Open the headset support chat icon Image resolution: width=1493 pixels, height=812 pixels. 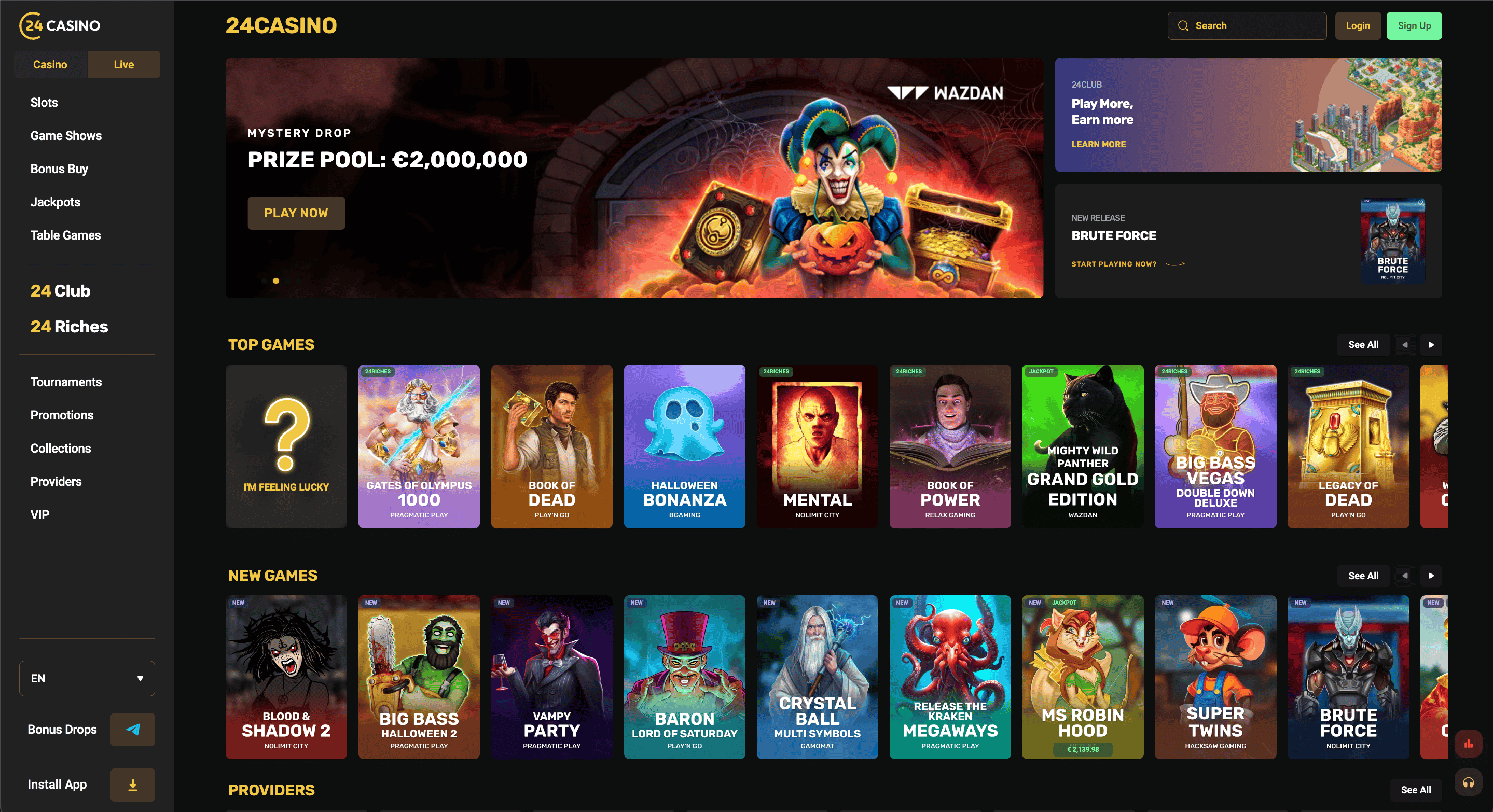pyautogui.click(x=1468, y=783)
